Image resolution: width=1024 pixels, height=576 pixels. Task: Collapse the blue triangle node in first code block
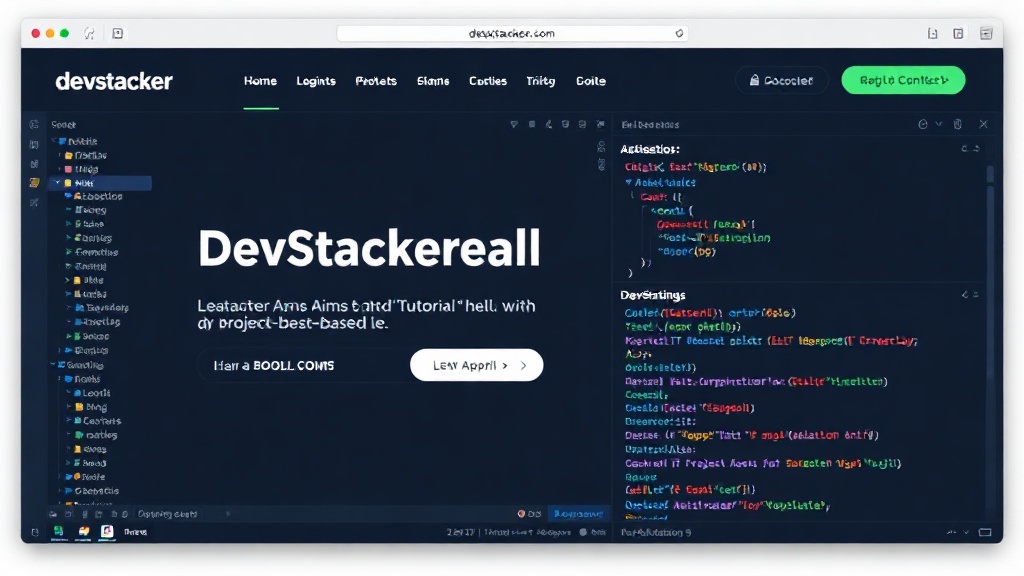tap(628, 183)
